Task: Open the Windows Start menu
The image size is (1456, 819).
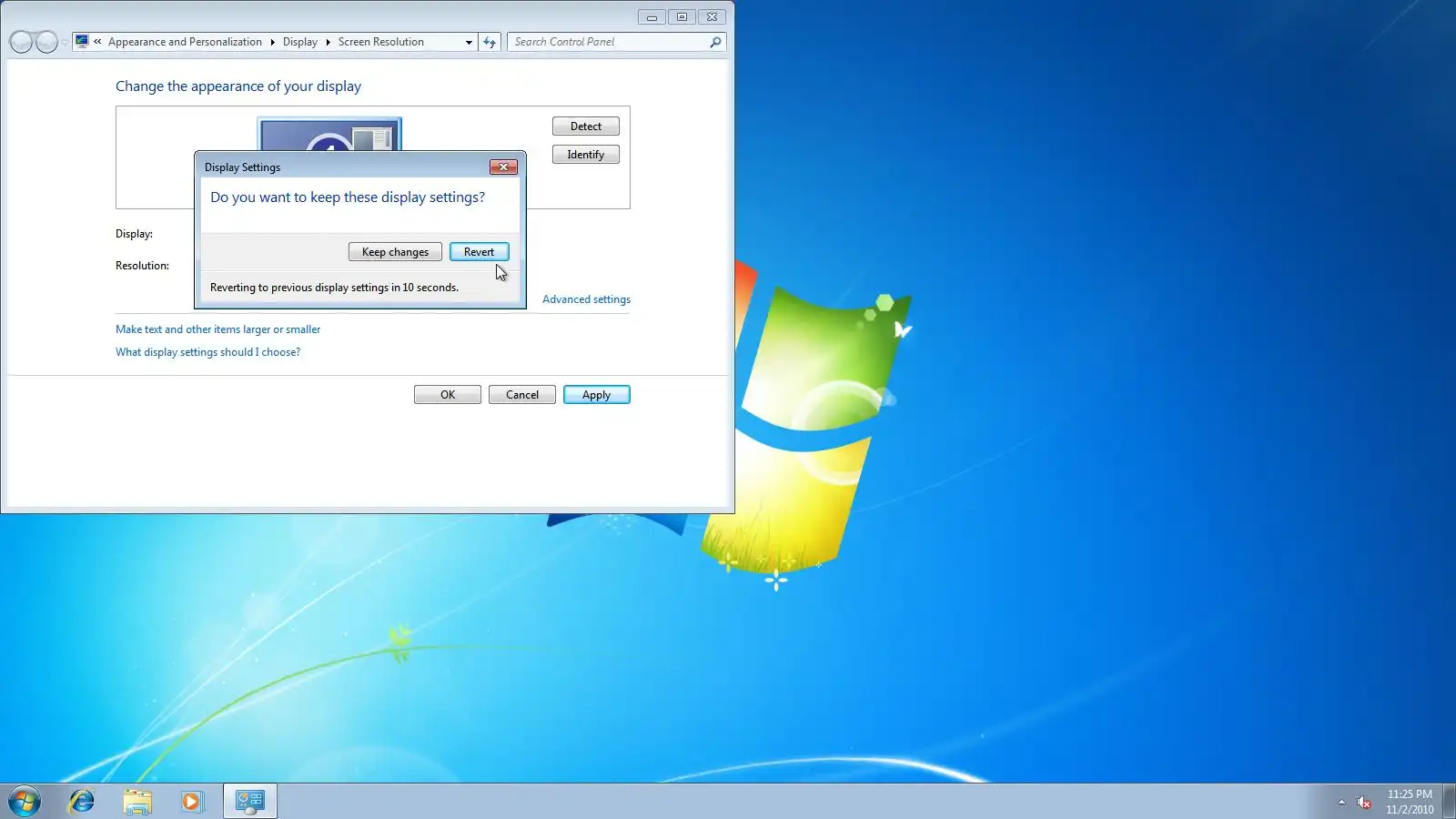Action: tap(25, 801)
